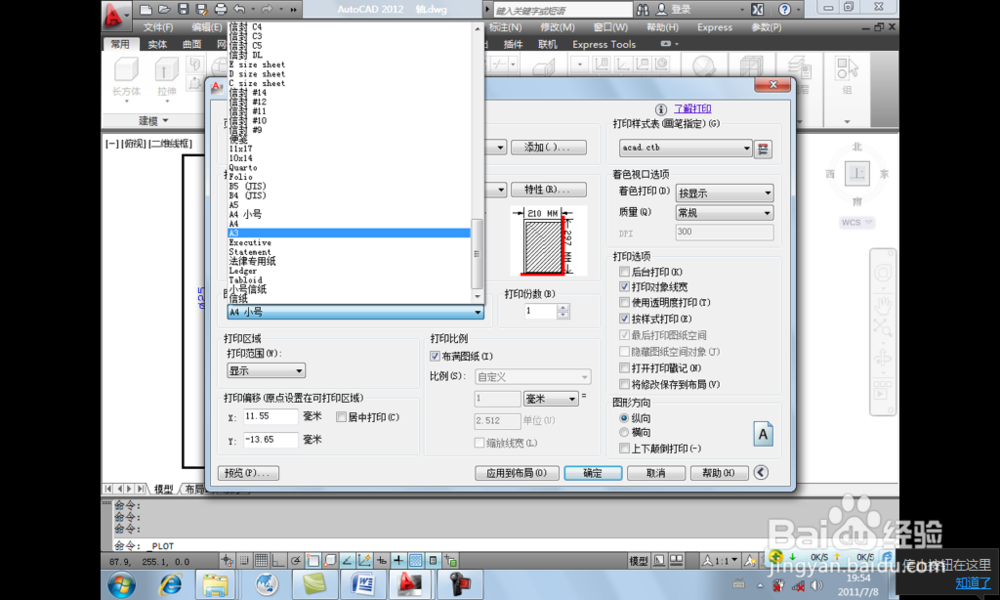Toggle grid display icon in status bar
The width and height of the screenshot is (1000, 600).
point(261,560)
